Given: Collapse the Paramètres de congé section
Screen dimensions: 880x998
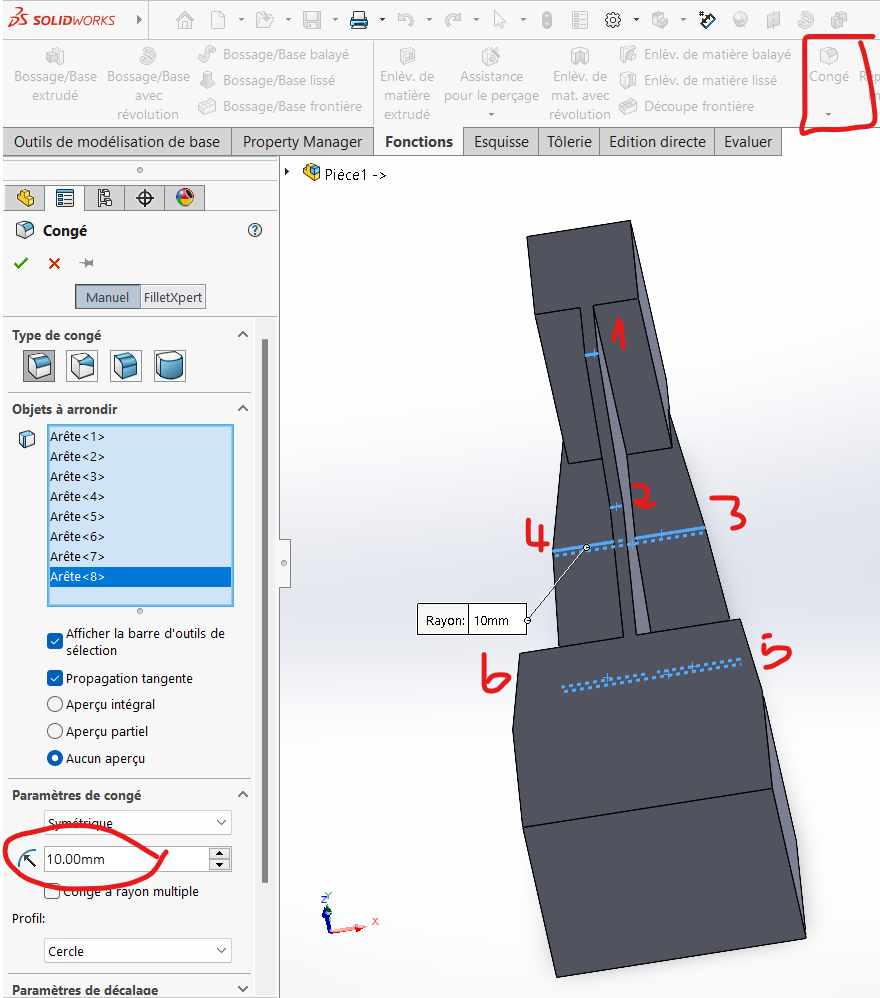Looking at the screenshot, I should pyautogui.click(x=242, y=795).
